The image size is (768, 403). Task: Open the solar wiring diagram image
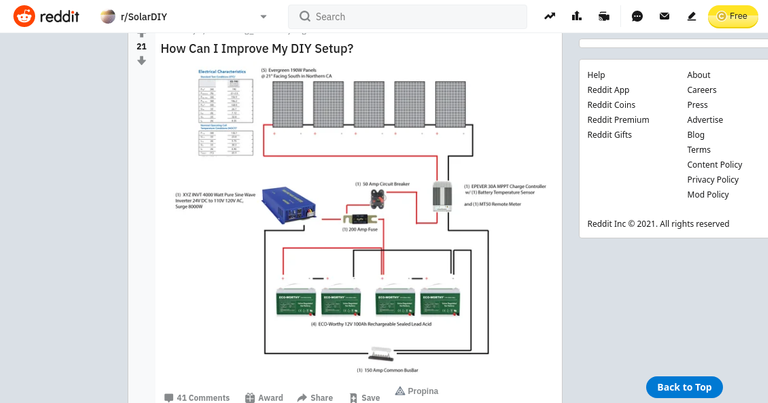pos(361,220)
